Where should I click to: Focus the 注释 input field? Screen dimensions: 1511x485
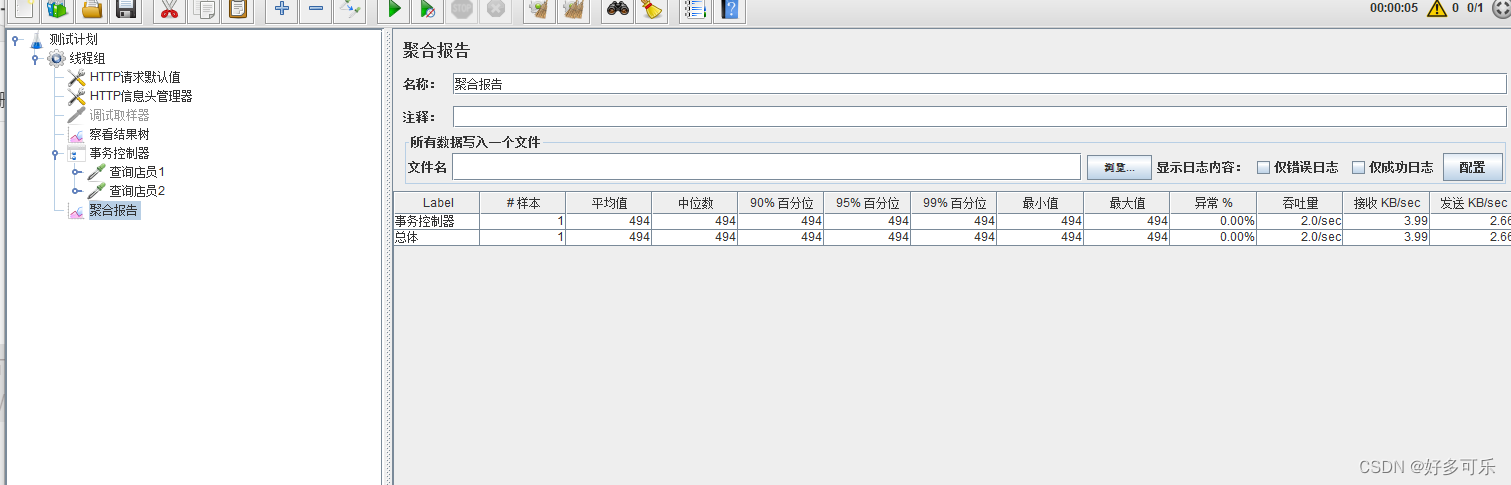(x=979, y=117)
